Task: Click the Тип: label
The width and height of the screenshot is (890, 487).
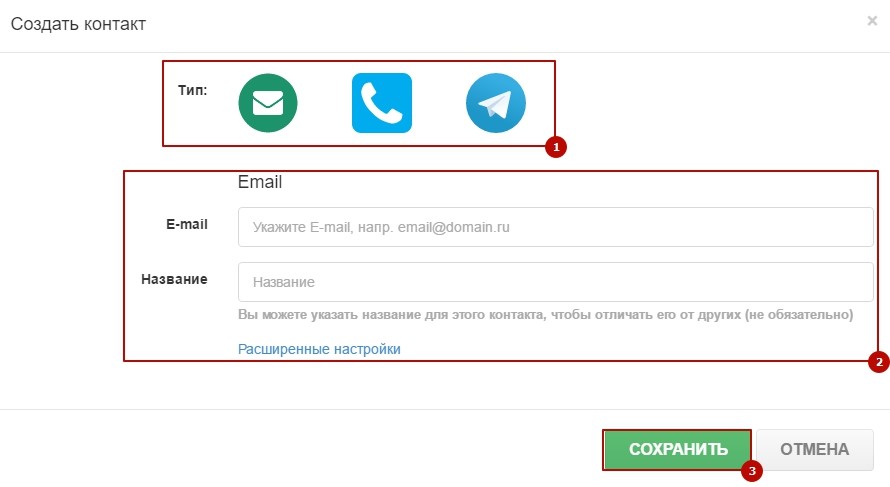Action: point(192,90)
